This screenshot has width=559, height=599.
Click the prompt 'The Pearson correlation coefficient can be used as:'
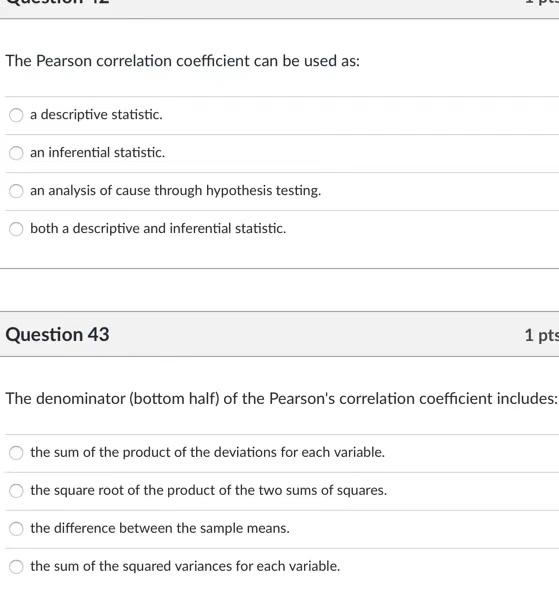(x=183, y=61)
